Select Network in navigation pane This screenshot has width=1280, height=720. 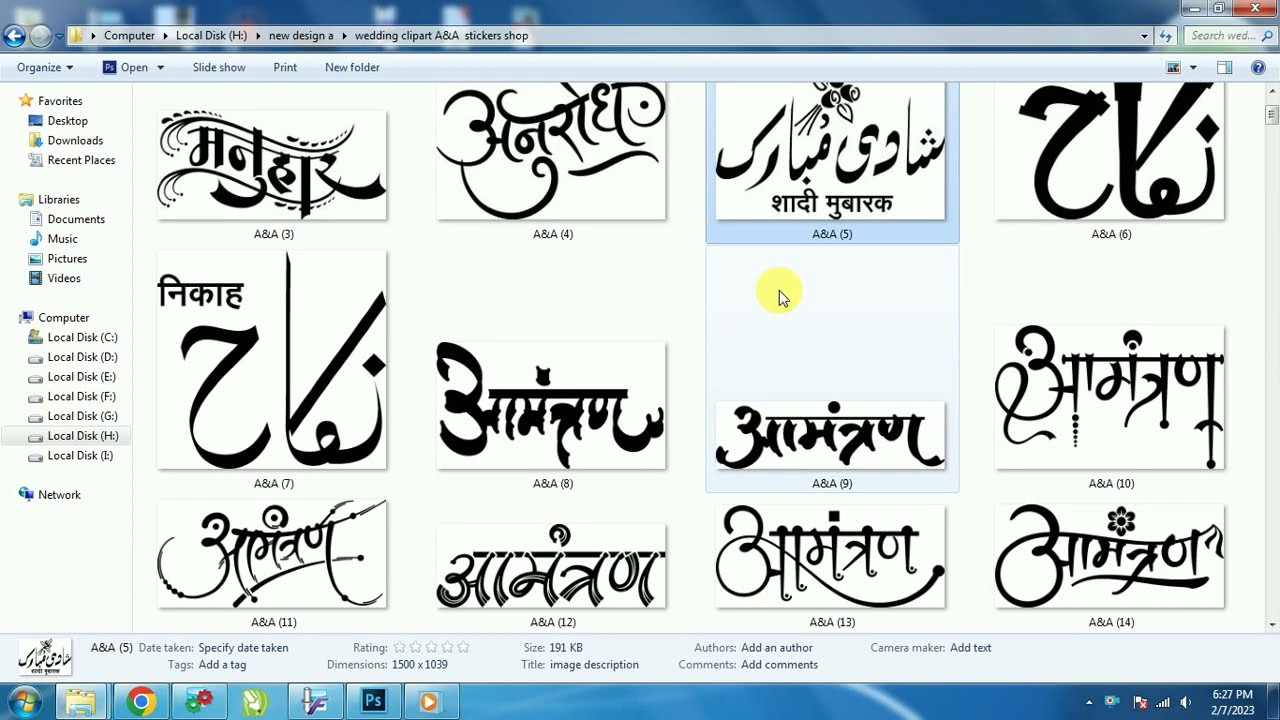[x=59, y=495]
